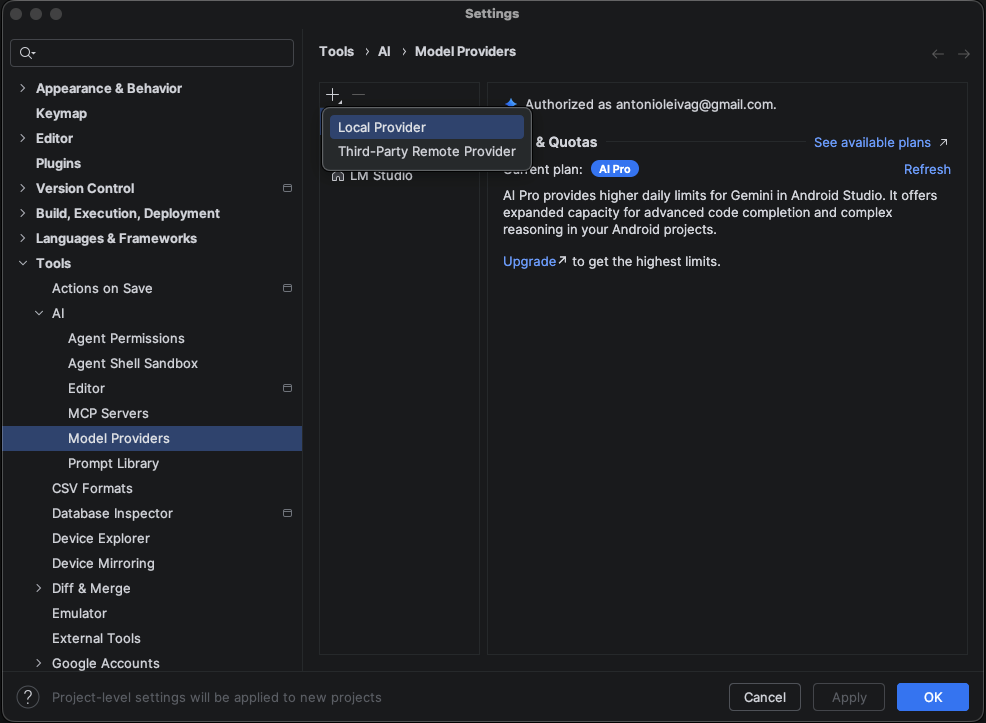Expand Version Control section
The width and height of the screenshot is (986, 723).
click(x=23, y=188)
